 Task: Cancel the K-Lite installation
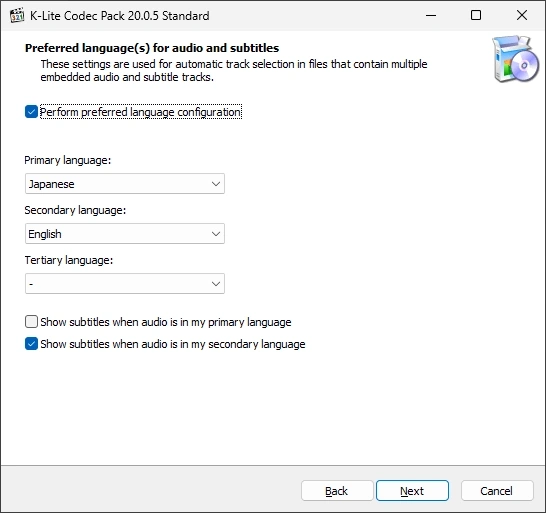pos(497,491)
